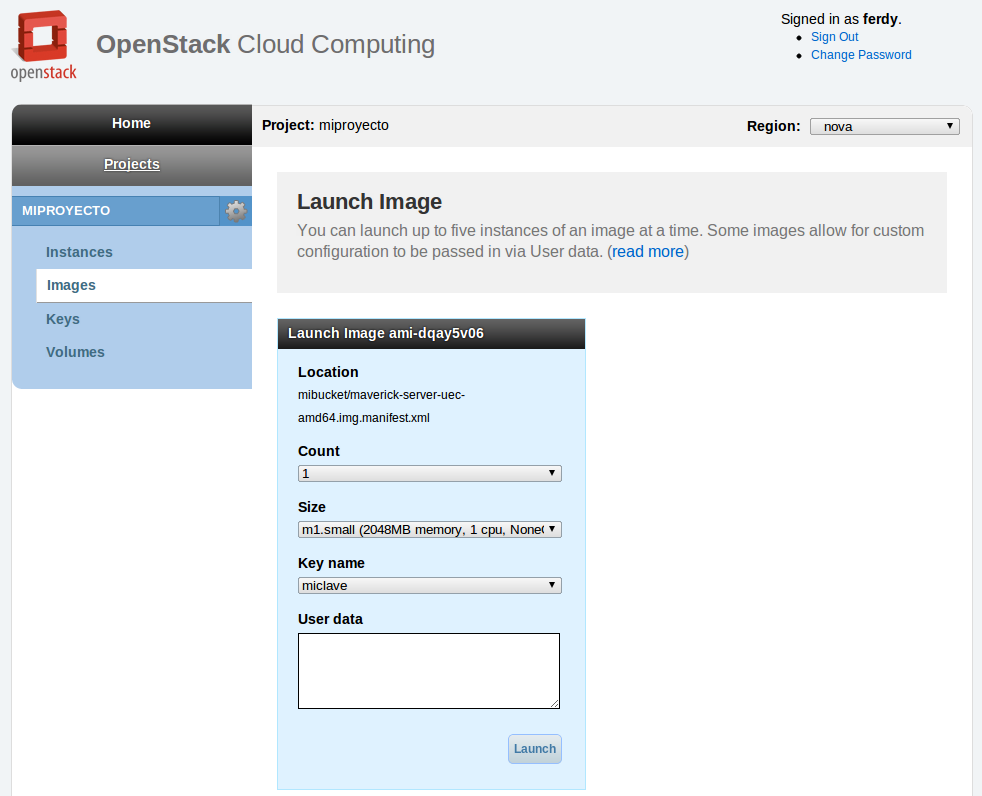Viewport: 982px width, 796px height.
Task: Open the Size flavor dropdown
Action: [430, 530]
